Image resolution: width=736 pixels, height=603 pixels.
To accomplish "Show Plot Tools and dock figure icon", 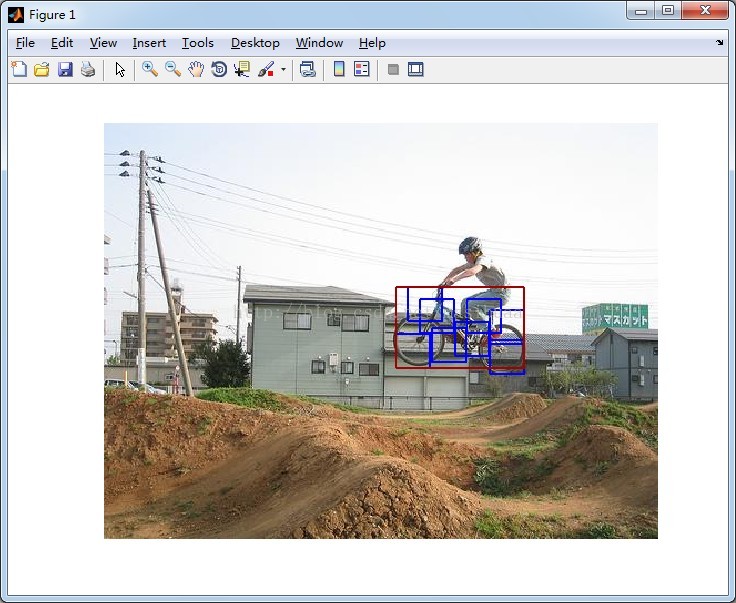I will point(415,69).
